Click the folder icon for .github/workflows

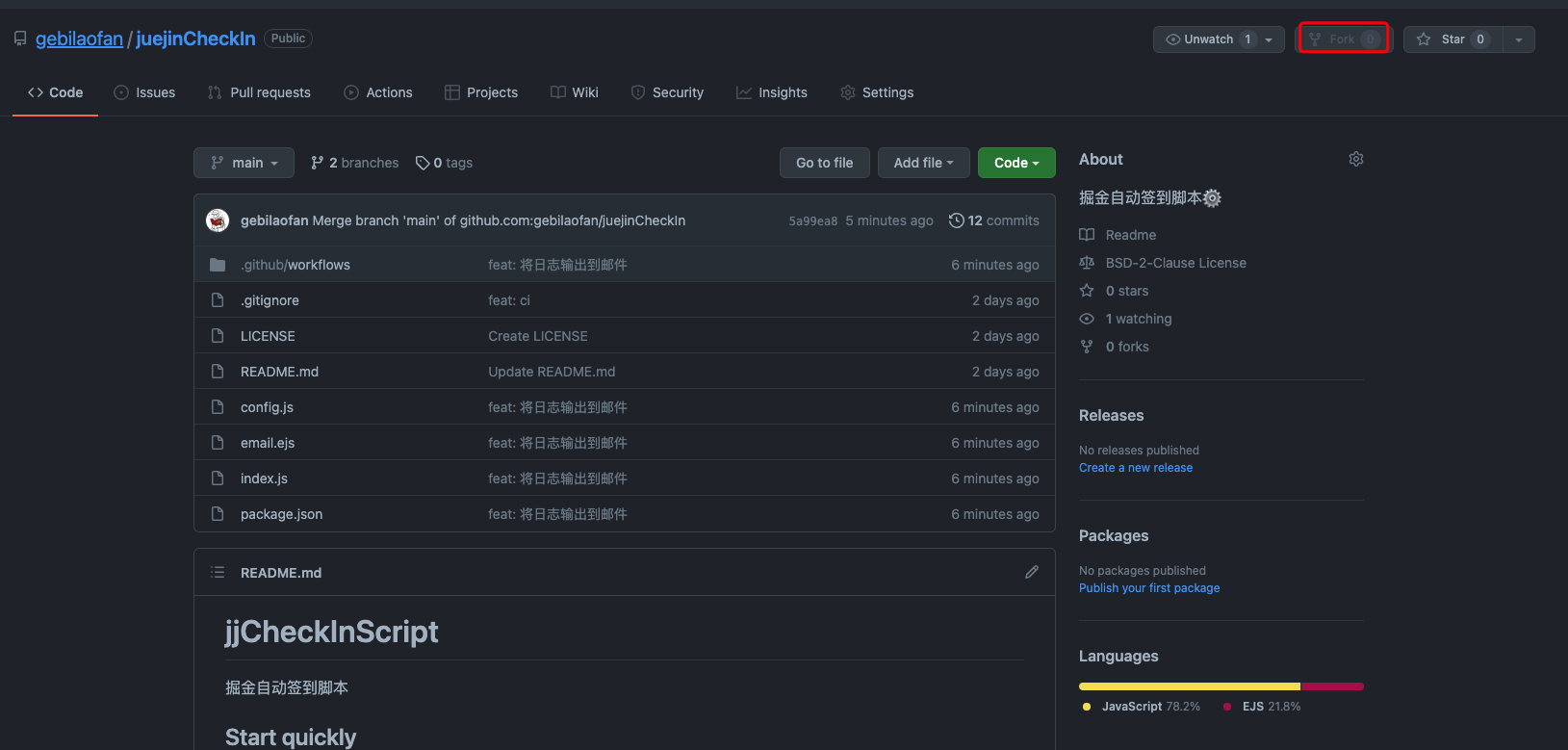click(218, 265)
